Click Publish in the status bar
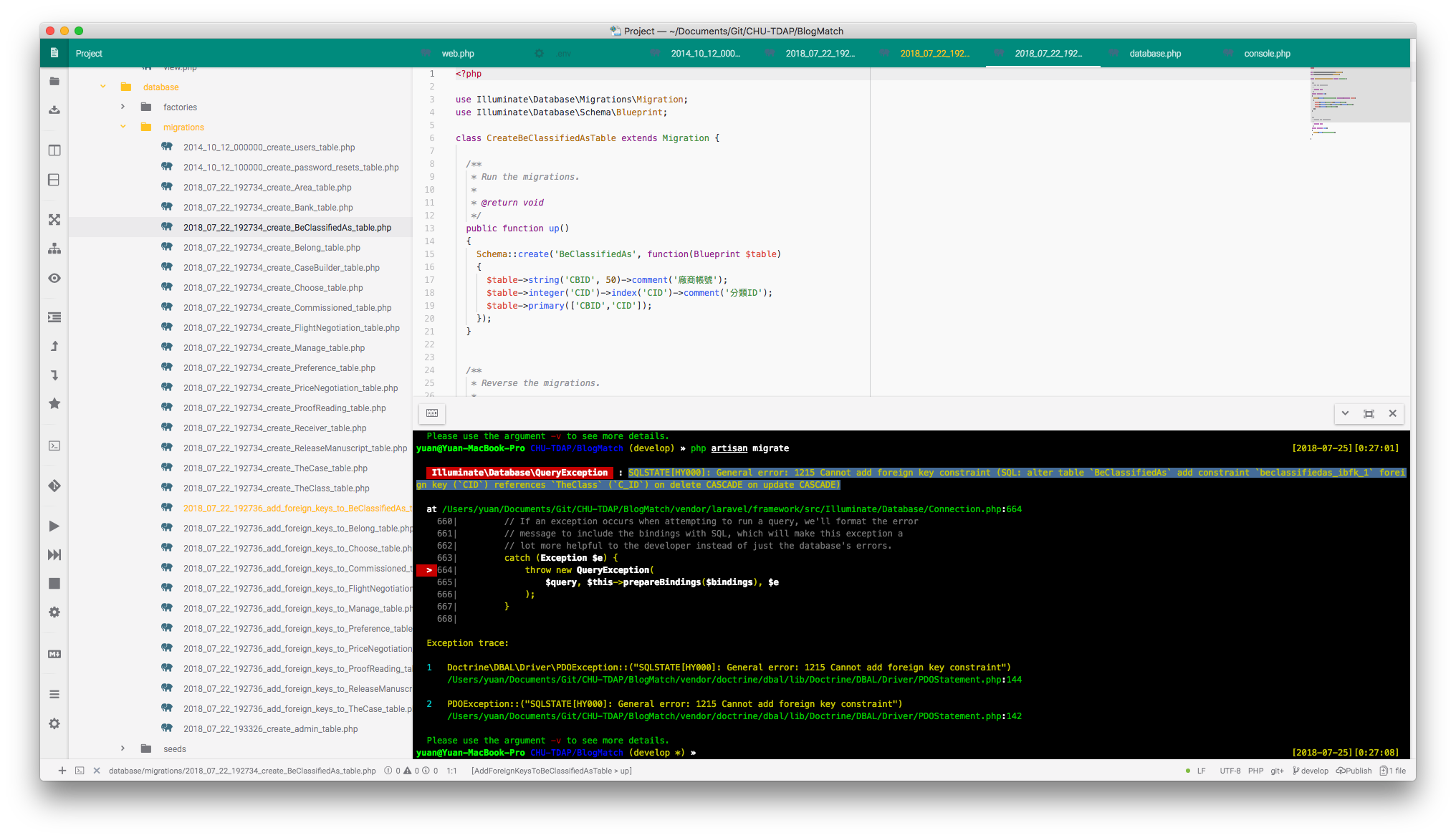The image size is (1456, 838). pyautogui.click(x=1354, y=771)
